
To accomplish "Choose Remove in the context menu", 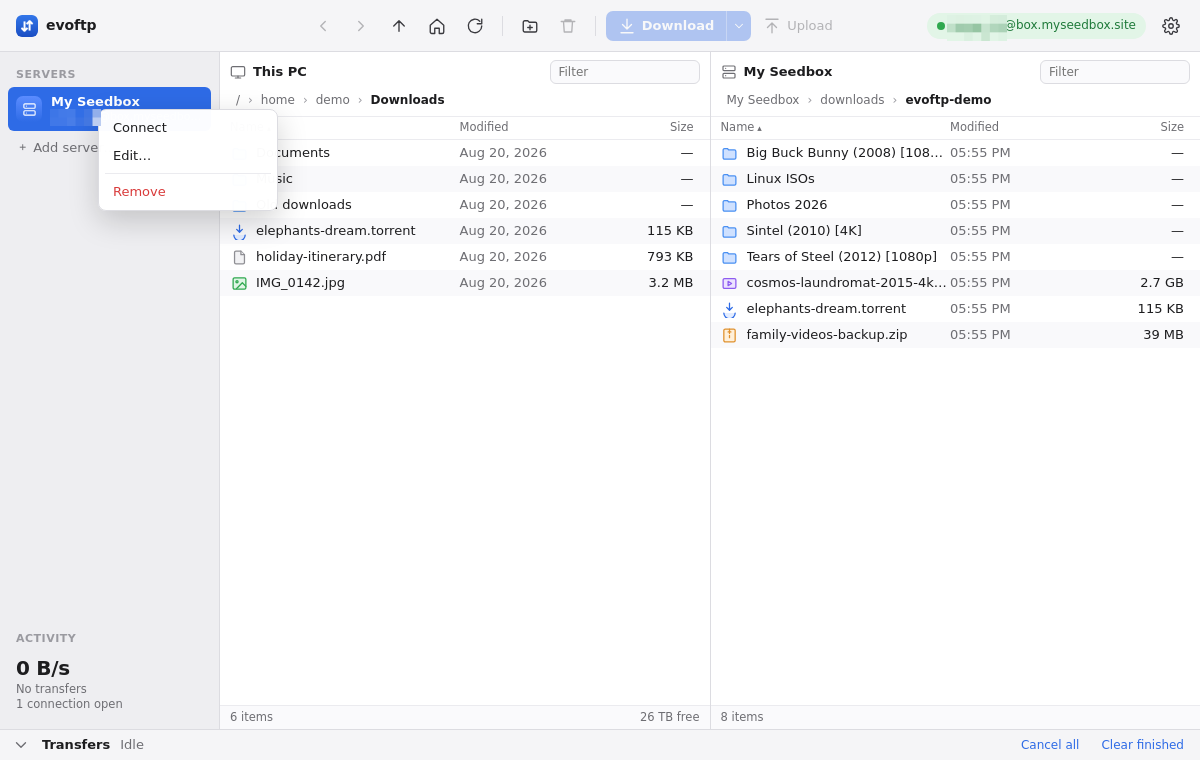I will pyautogui.click(x=188, y=192).
